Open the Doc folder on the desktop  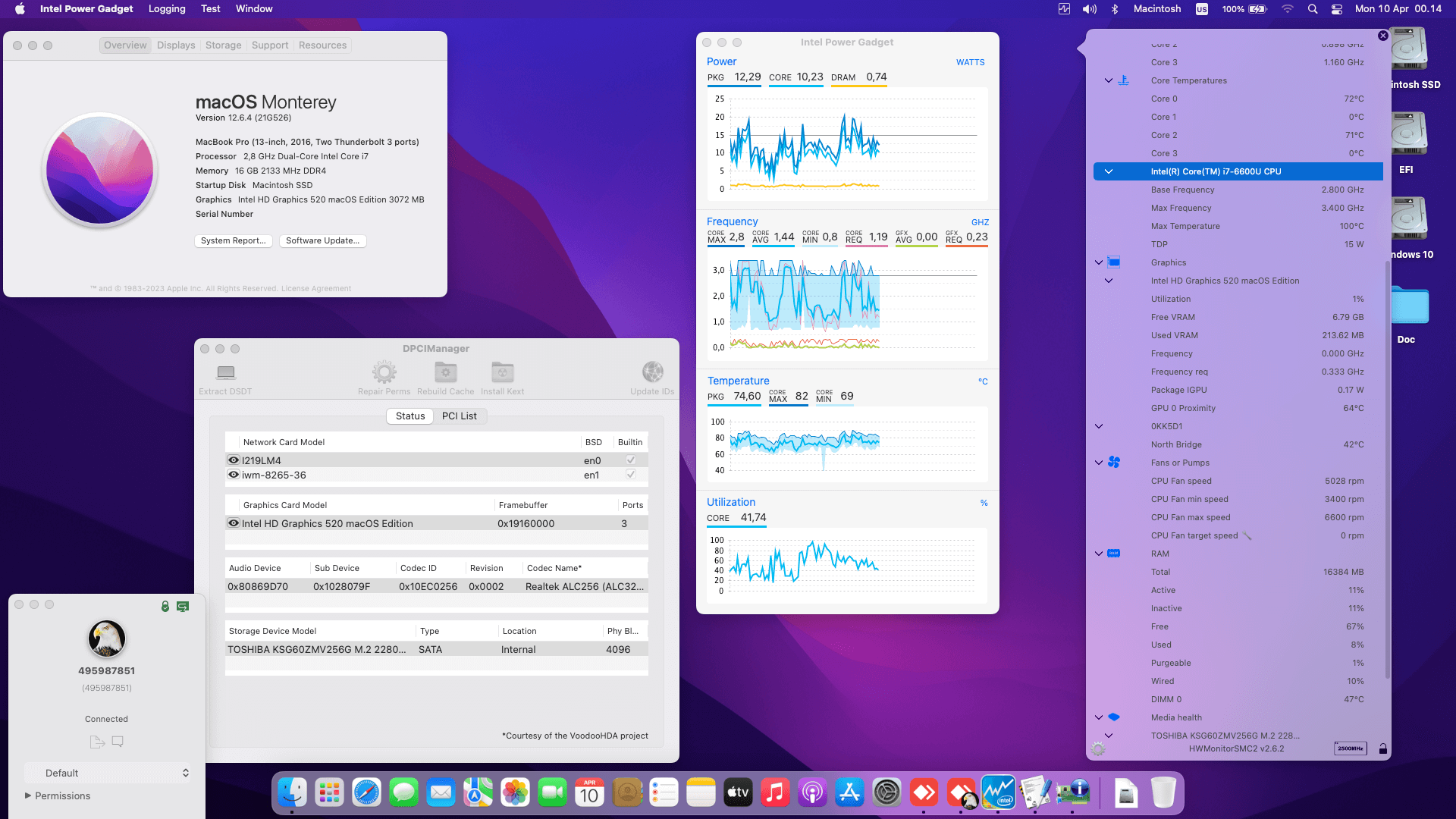1409,307
